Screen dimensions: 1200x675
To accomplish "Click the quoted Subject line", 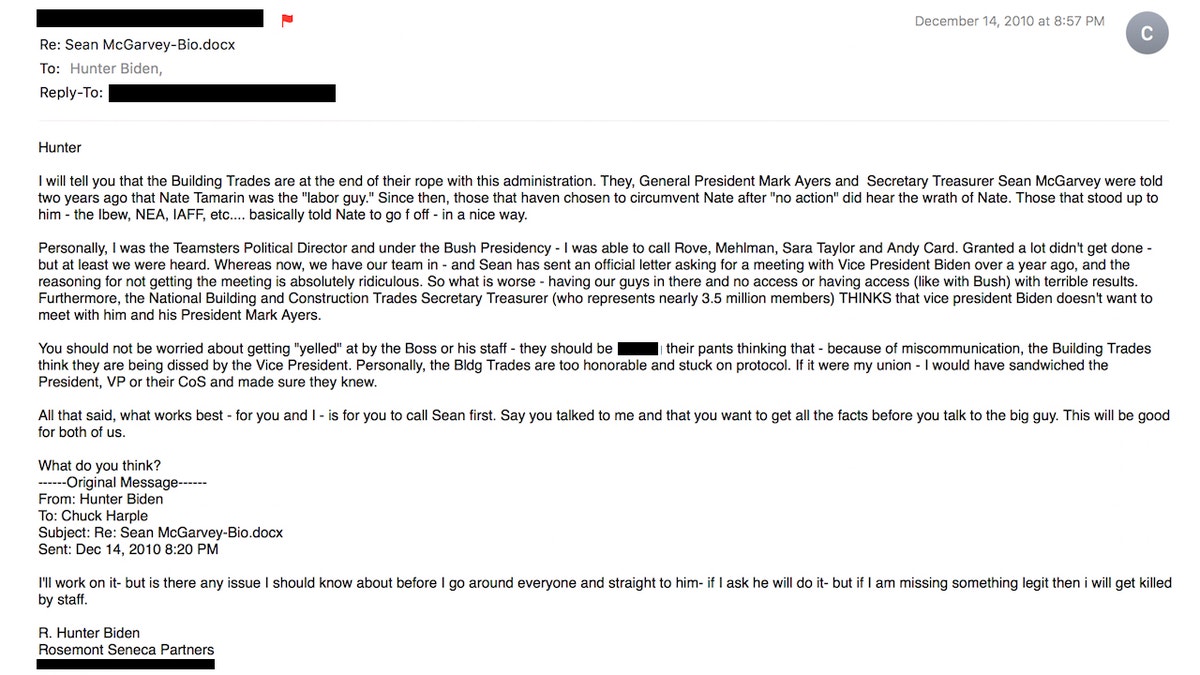I will click(161, 532).
